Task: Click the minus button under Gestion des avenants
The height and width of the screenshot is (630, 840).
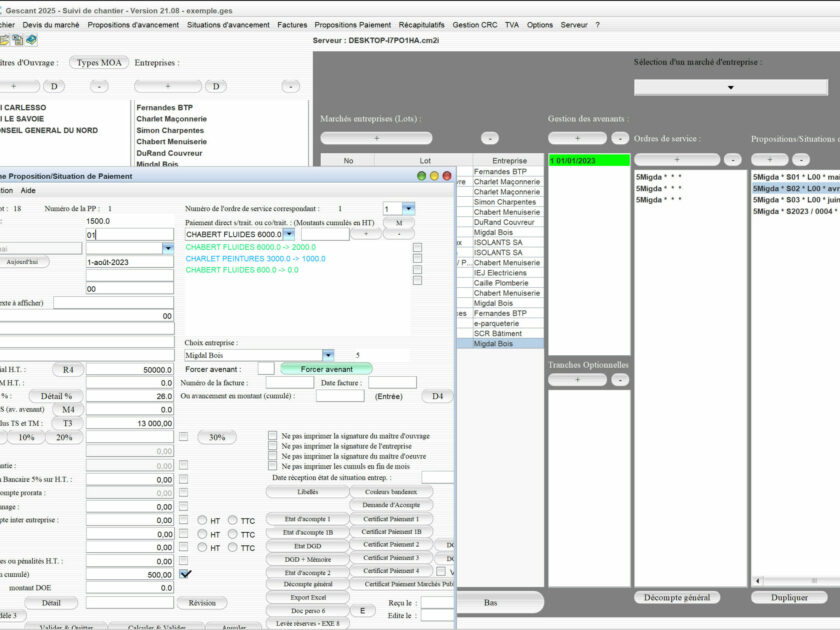Action: click(x=620, y=138)
